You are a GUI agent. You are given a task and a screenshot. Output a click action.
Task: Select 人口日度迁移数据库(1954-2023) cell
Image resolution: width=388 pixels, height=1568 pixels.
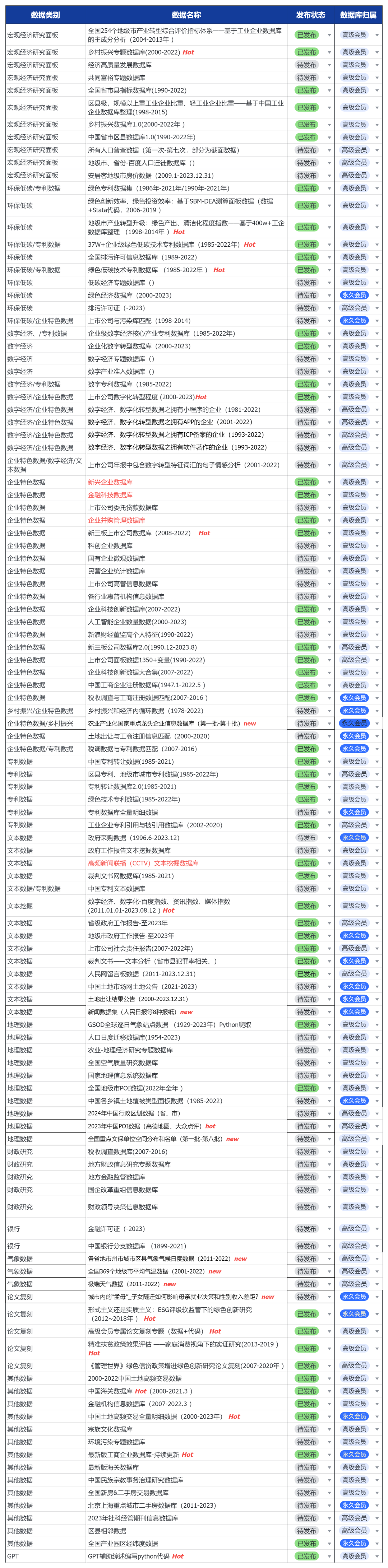pyautogui.click(x=186, y=1038)
